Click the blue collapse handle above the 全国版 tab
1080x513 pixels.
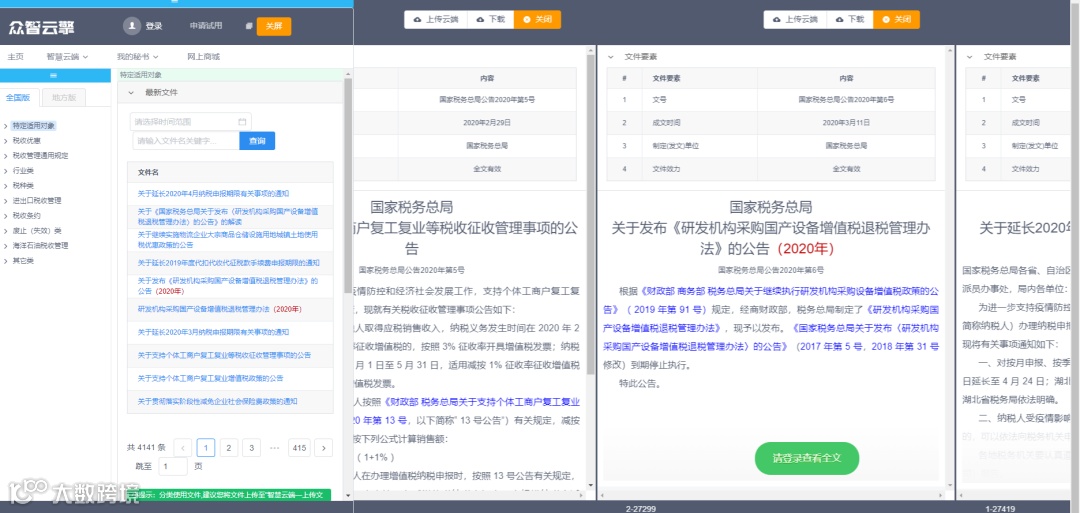point(54,75)
